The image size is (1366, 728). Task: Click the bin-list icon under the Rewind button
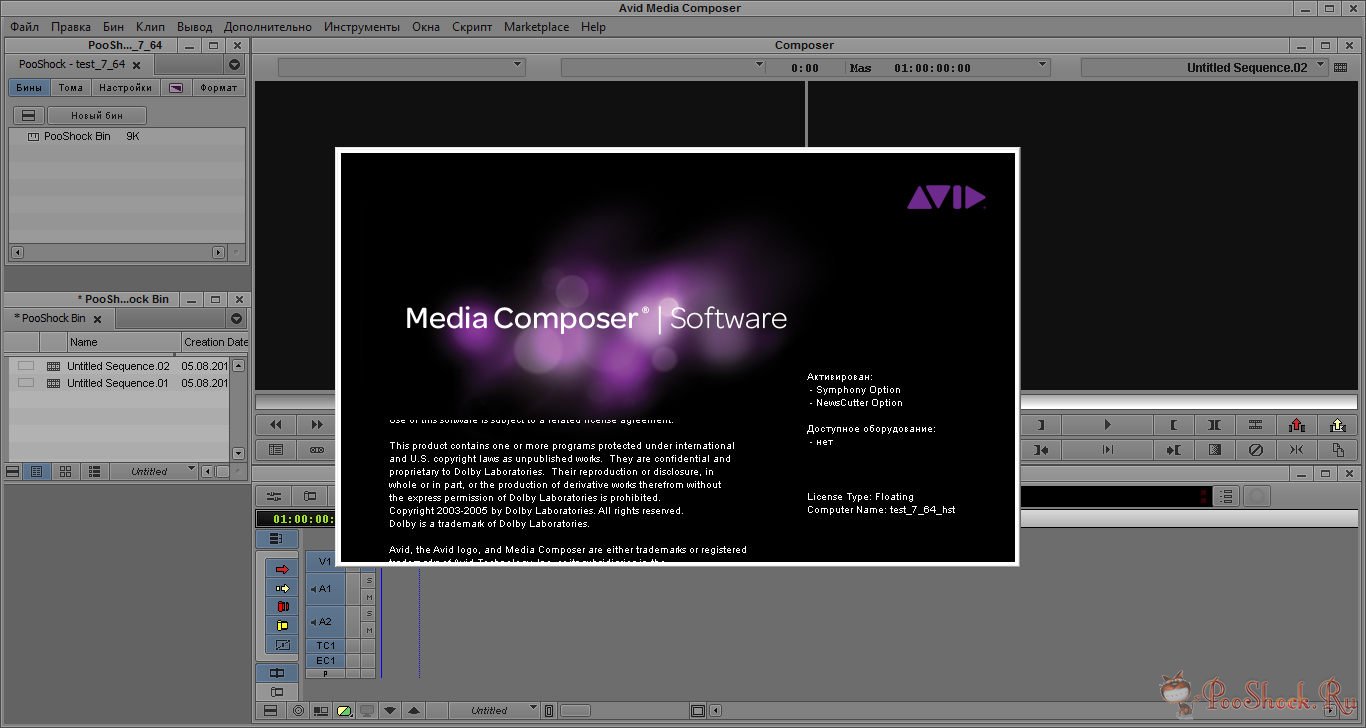click(x=276, y=450)
